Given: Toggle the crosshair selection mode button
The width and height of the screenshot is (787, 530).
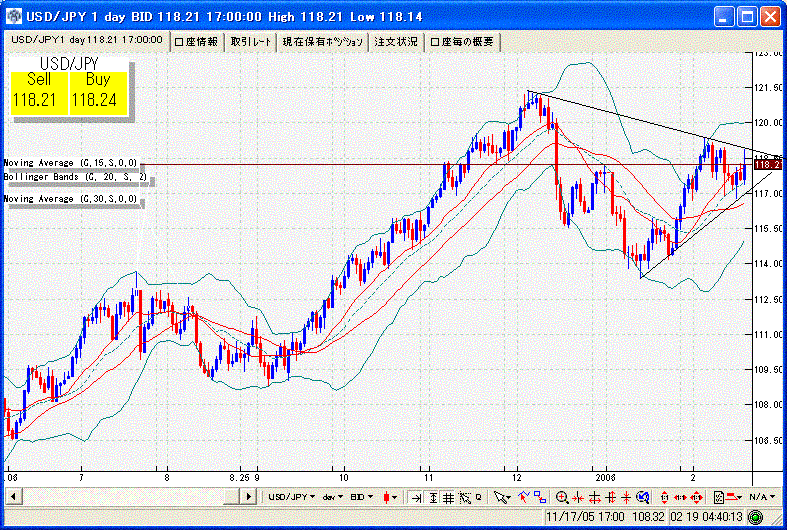Looking at the screenshot, I should coord(464,497).
